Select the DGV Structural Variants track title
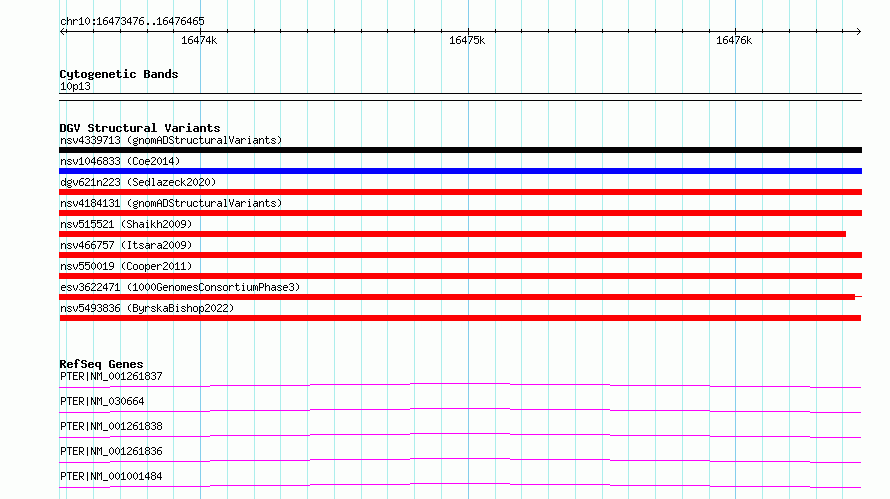This screenshot has height=499, width=890. click(140, 128)
